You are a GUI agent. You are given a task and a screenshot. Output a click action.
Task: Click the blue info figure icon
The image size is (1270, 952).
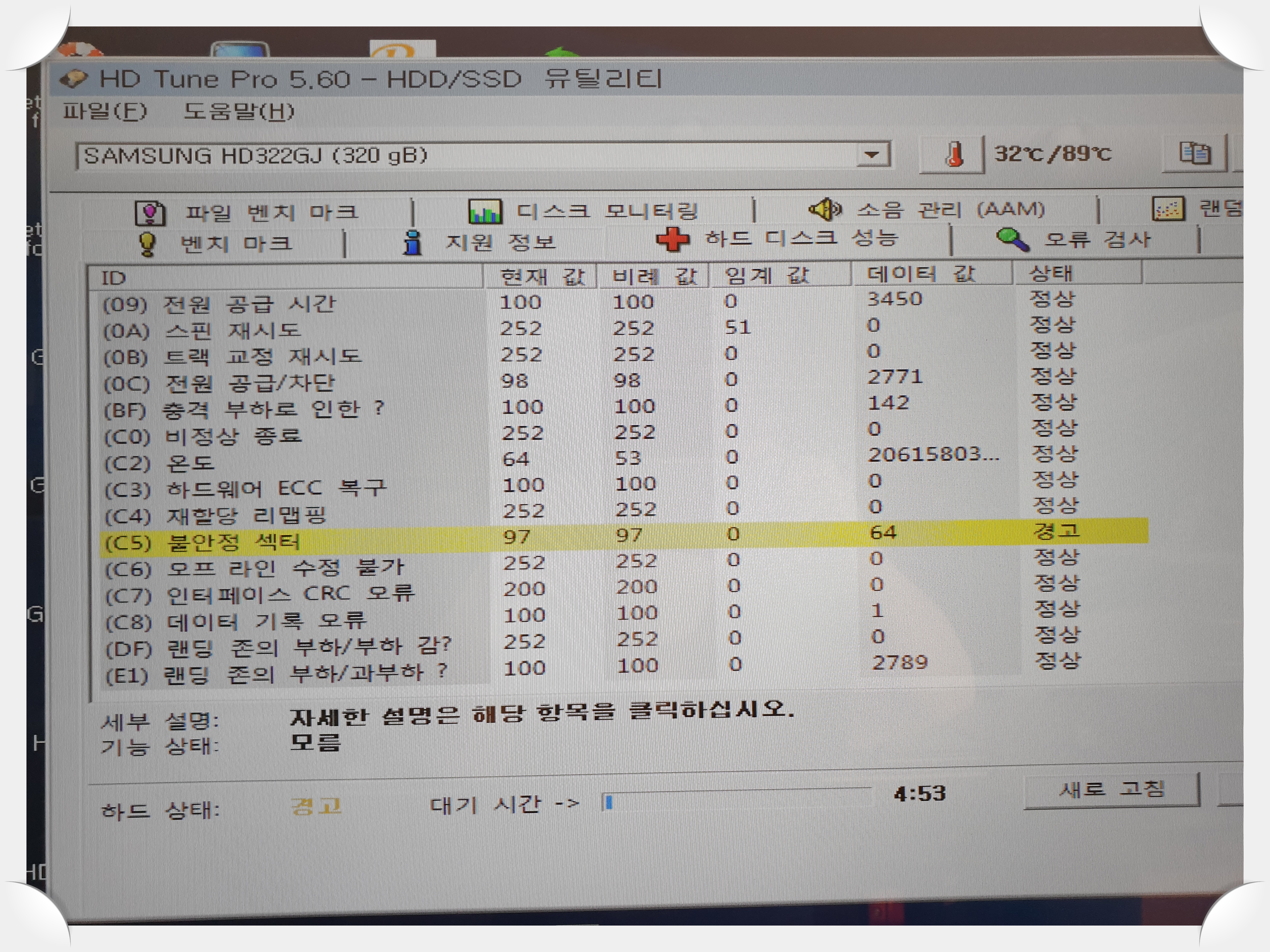pyautogui.click(x=412, y=243)
